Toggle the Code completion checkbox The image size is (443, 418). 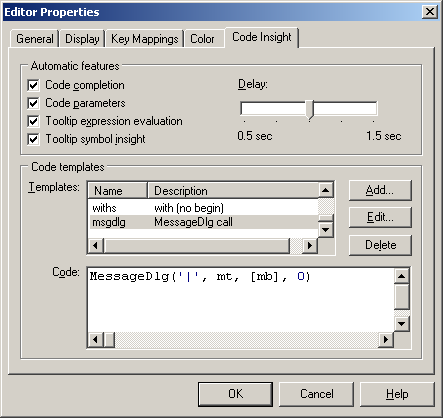[x=33, y=85]
